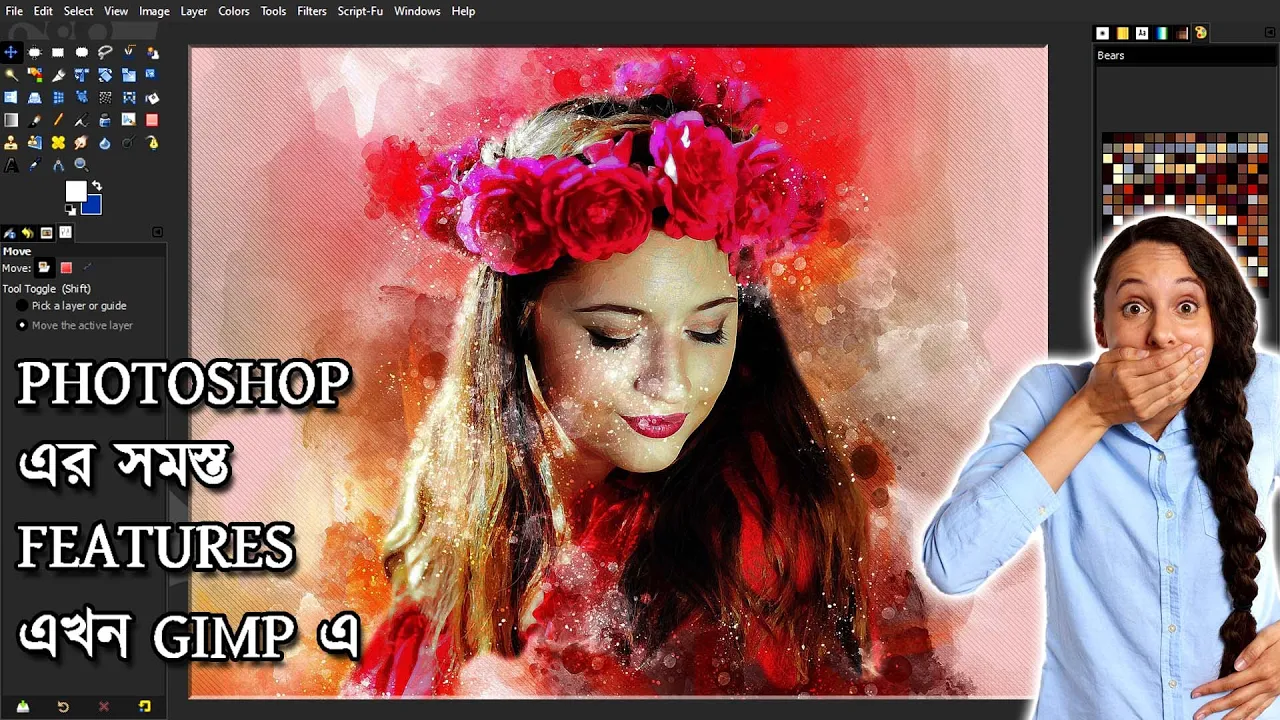The image size is (1280, 720).
Task: Select the Fuzzy Select magic wand
Action: pos(11,75)
